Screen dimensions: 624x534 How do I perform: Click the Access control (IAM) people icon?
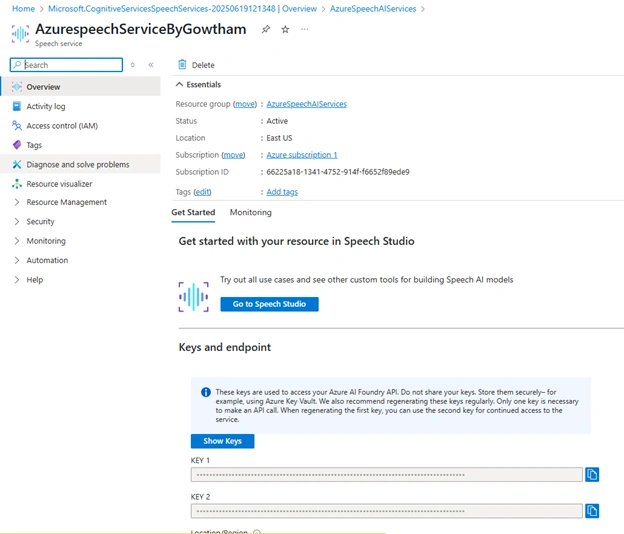[x=17, y=125]
